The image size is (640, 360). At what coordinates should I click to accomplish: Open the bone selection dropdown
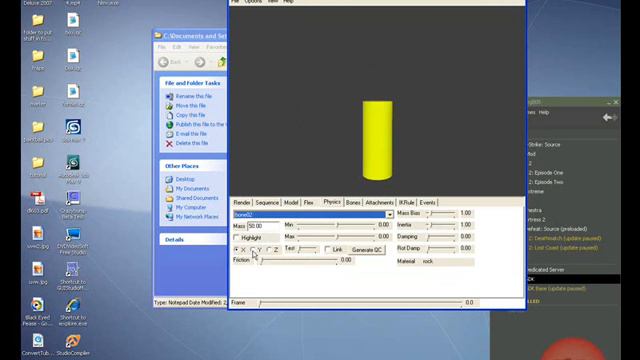coord(389,215)
